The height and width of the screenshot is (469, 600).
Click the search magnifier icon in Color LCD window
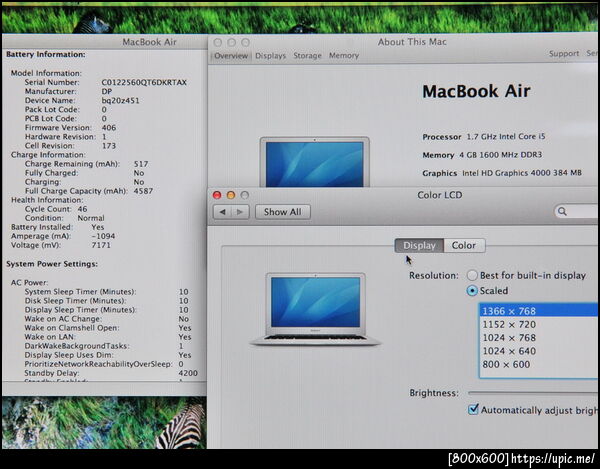click(x=562, y=212)
